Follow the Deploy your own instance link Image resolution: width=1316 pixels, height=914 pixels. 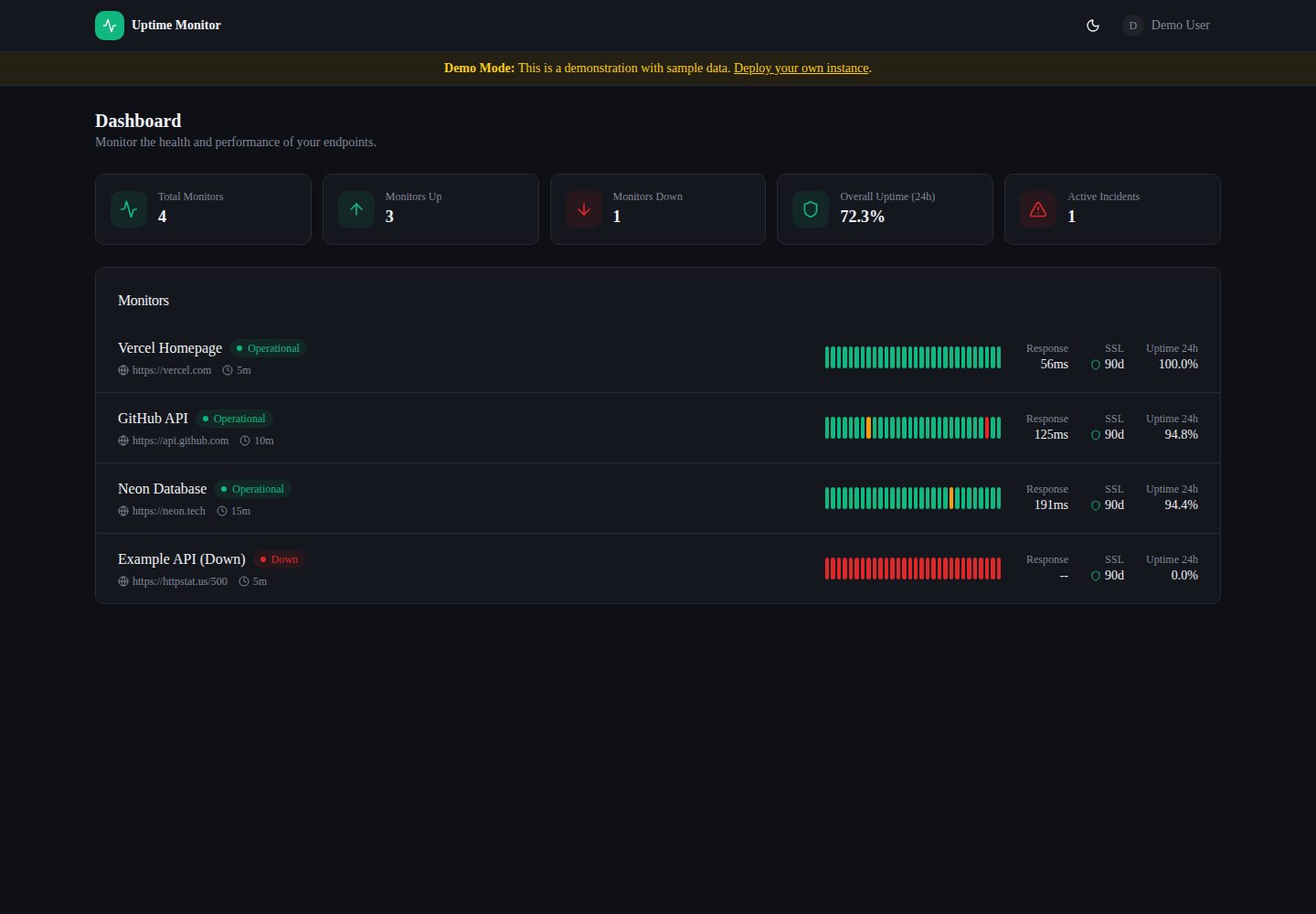801,69
